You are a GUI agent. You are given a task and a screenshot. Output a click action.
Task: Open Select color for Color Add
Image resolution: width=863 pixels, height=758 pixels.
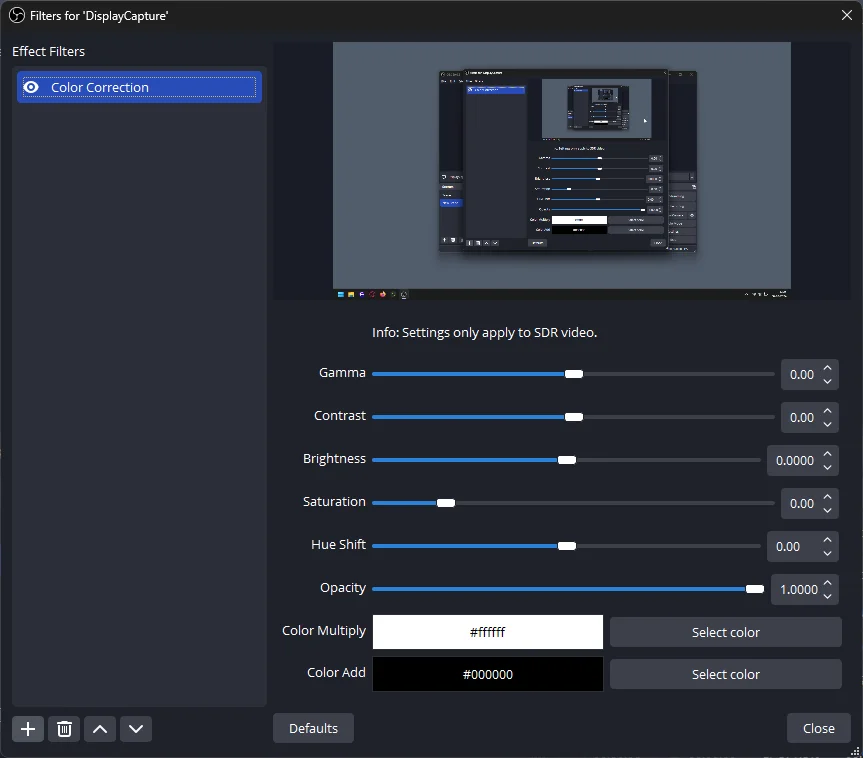(x=725, y=674)
